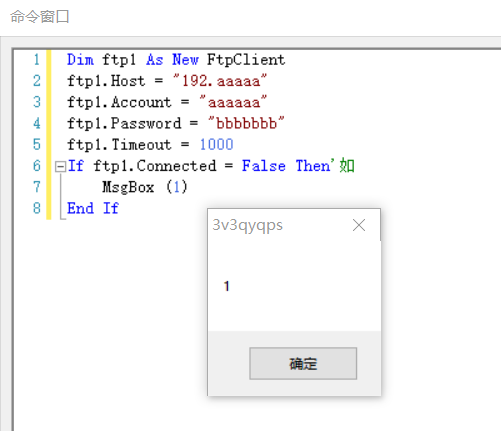Image resolution: width=501 pixels, height=431 pixels.
Task: Close the 3v3qyqps message dialog
Action: click(x=359, y=225)
